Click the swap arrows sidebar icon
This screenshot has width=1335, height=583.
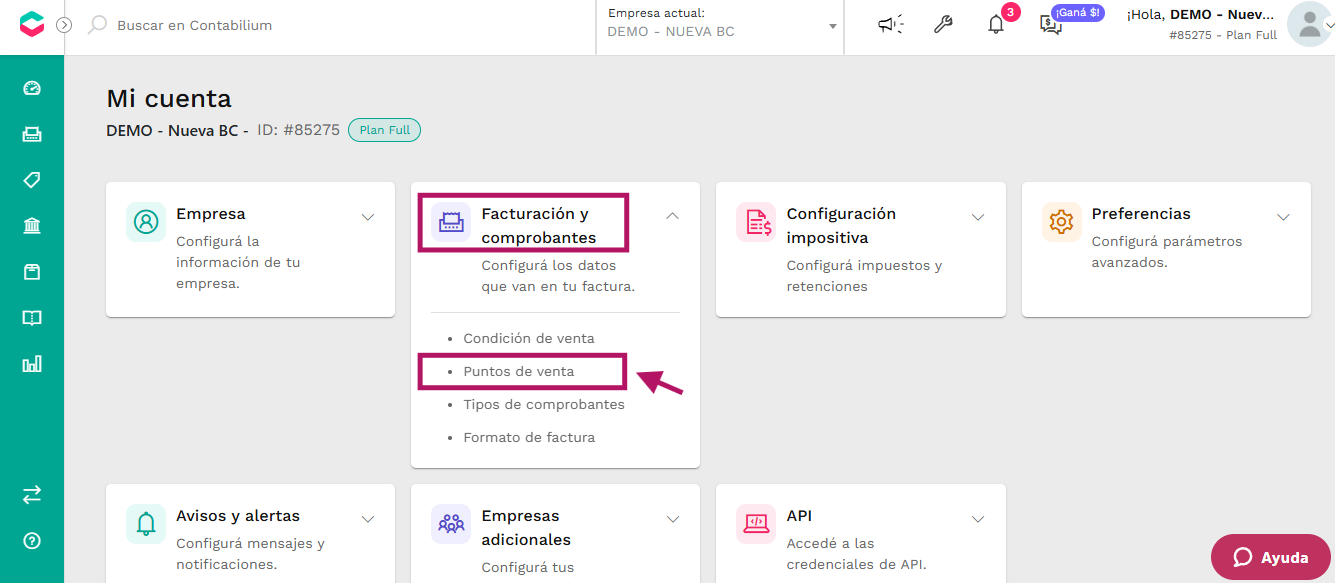(x=32, y=494)
